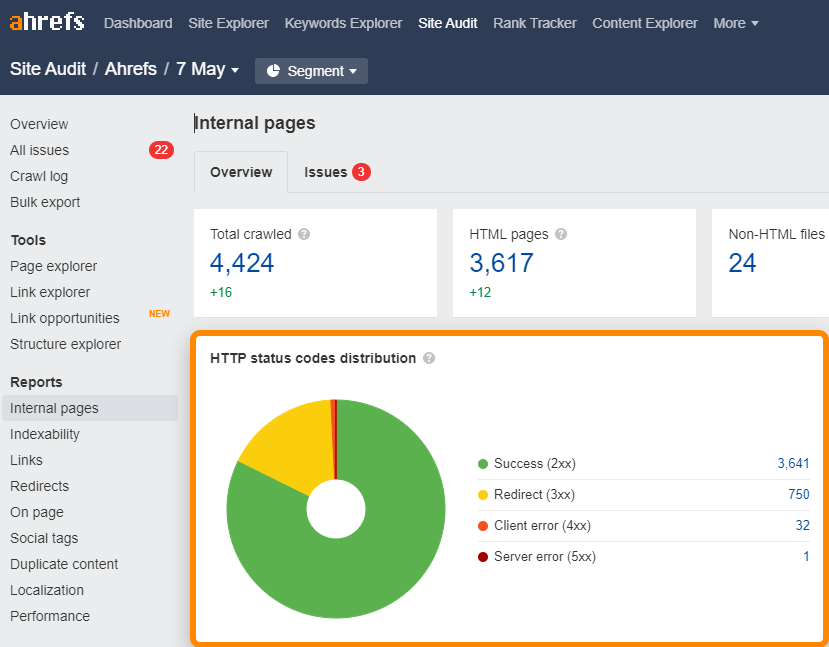Click the pie chart icon in Segment button
The image size is (829, 647).
[273, 71]
